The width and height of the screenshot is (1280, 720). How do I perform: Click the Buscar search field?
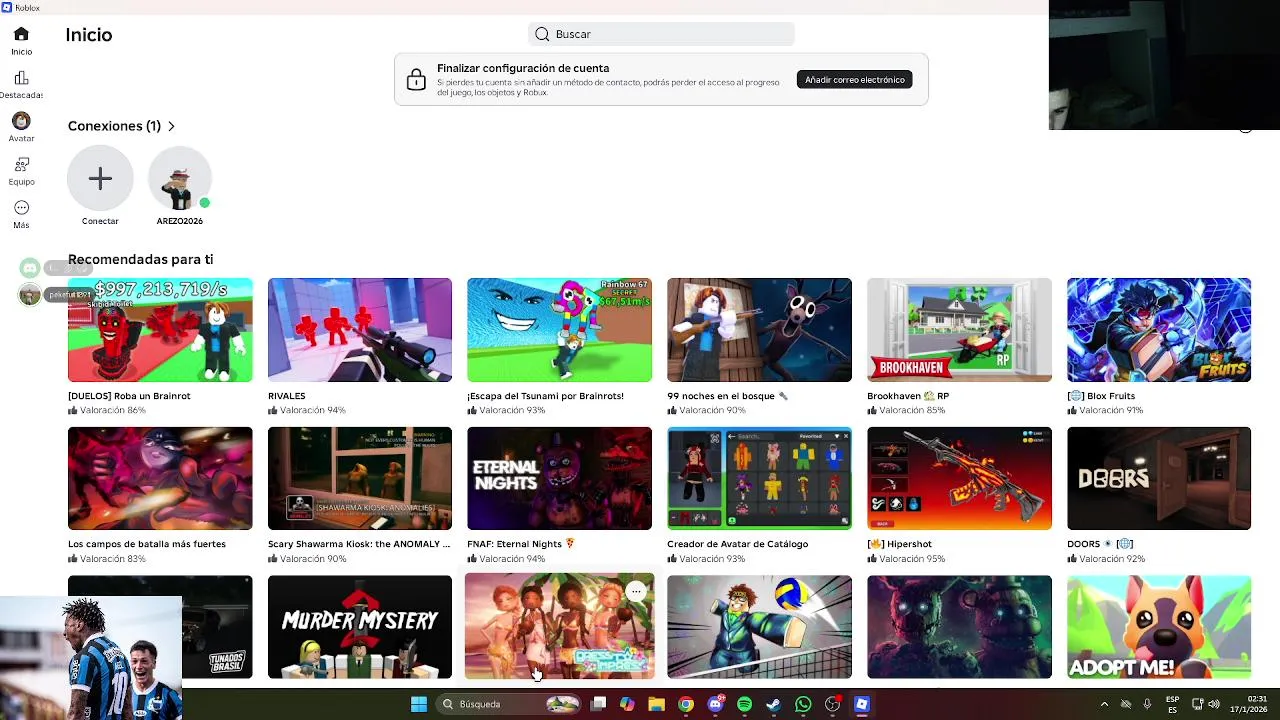point(661,34)
